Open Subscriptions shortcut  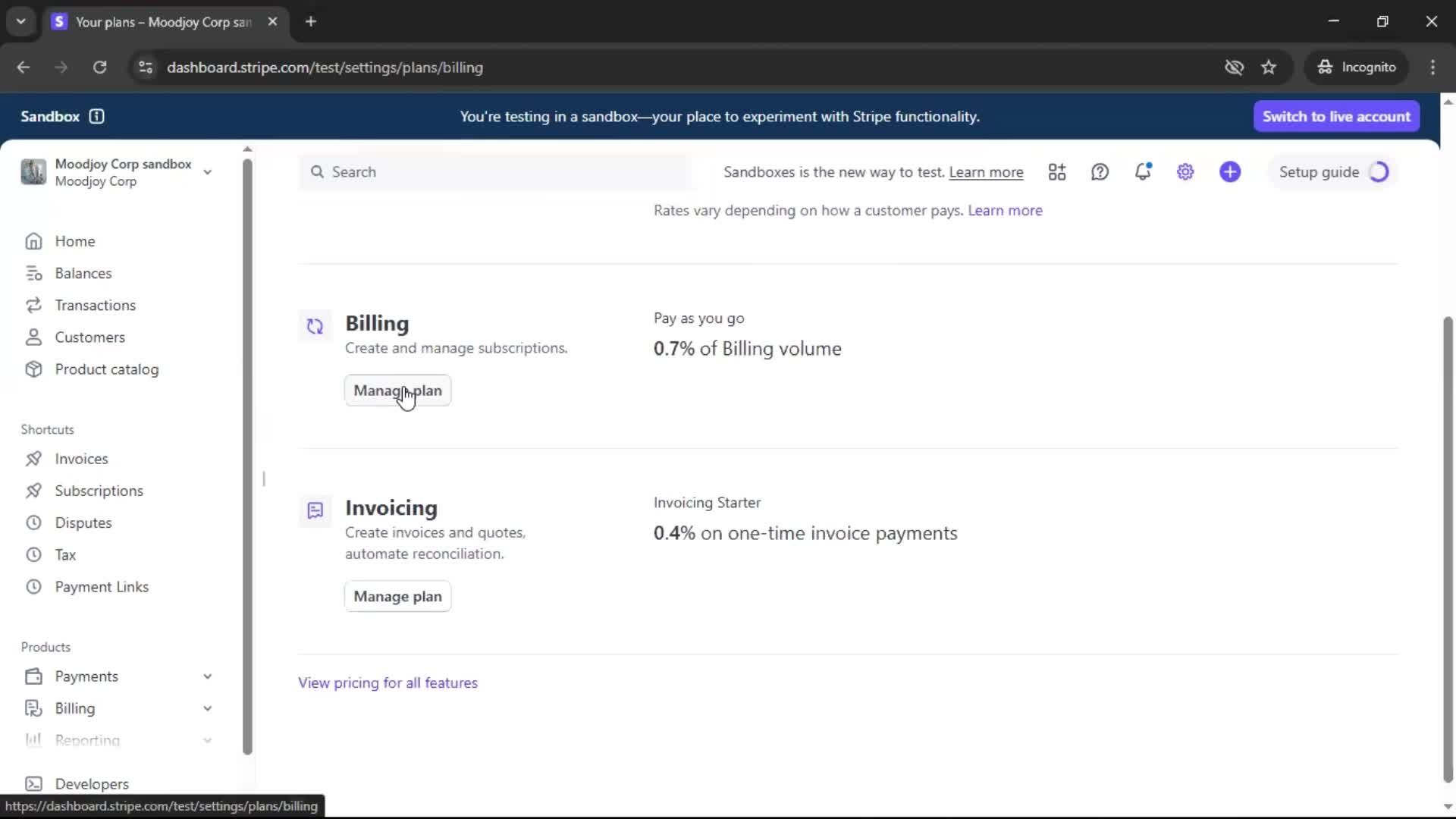pyautogui.click(x=99, y=491)
